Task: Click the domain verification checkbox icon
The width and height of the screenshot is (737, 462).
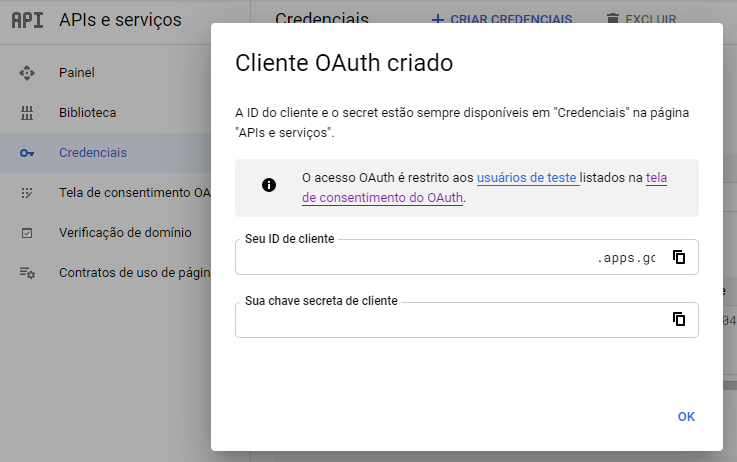Action: coord(27,233)
